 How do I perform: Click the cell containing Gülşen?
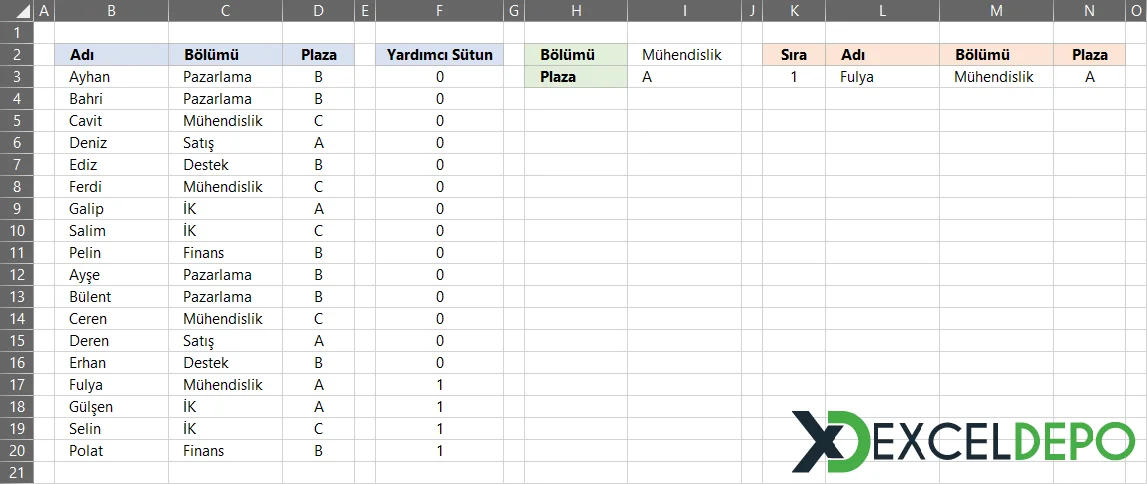[x=91, y=407]
